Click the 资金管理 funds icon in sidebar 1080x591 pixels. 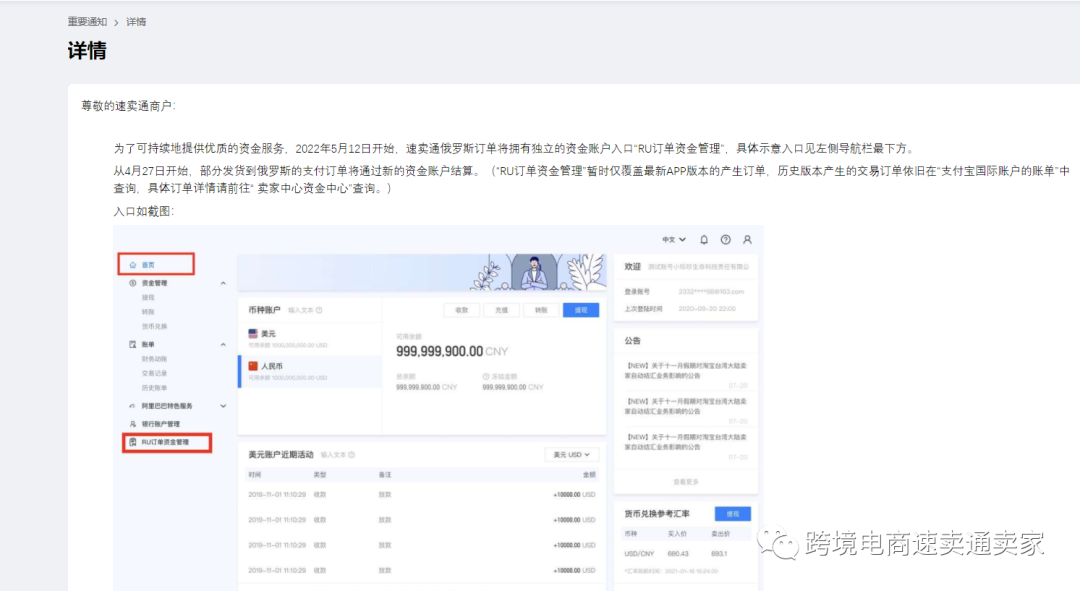coord(131,282)
